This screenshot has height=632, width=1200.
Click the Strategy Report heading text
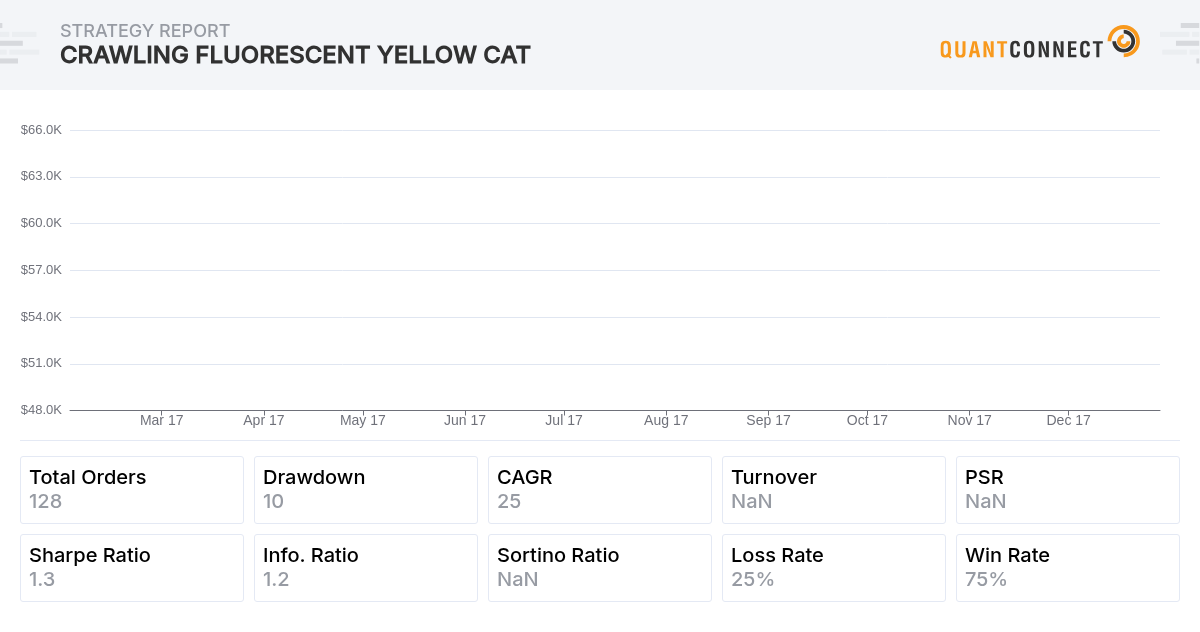pos(145,31)
